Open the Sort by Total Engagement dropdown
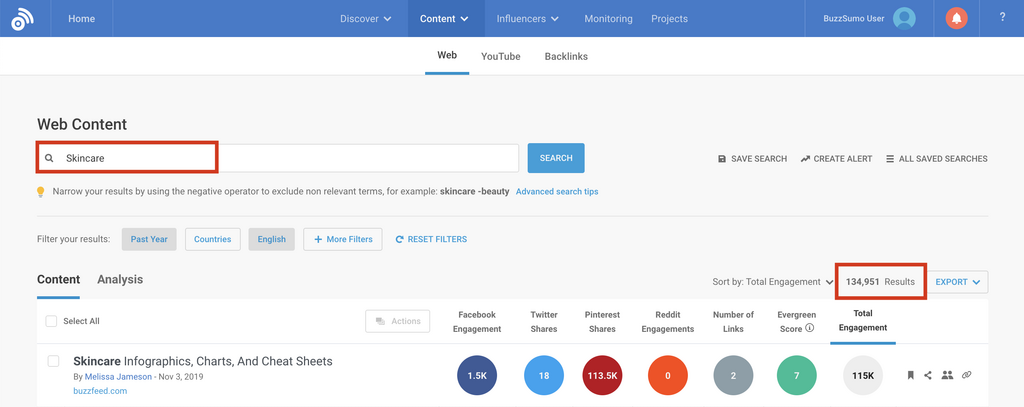This screenshot has width=1024, height=407. [773, 282]
